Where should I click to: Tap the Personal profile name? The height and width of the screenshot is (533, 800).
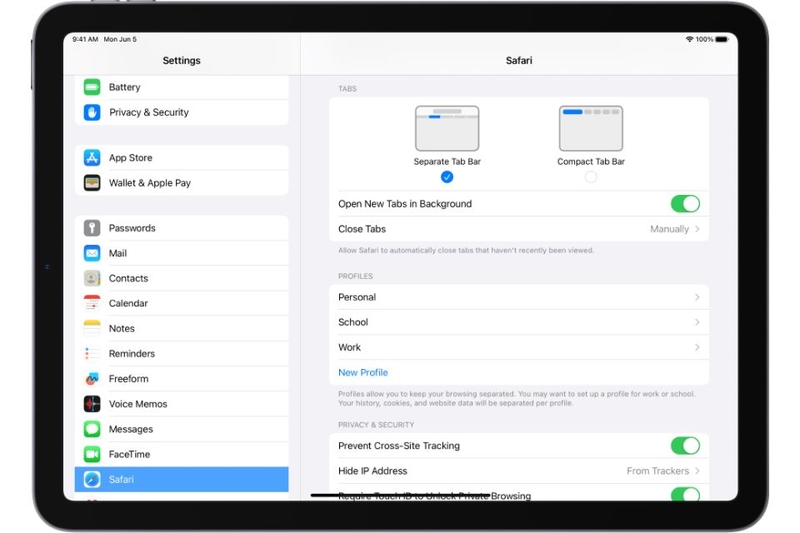click(x=357, y=297)
